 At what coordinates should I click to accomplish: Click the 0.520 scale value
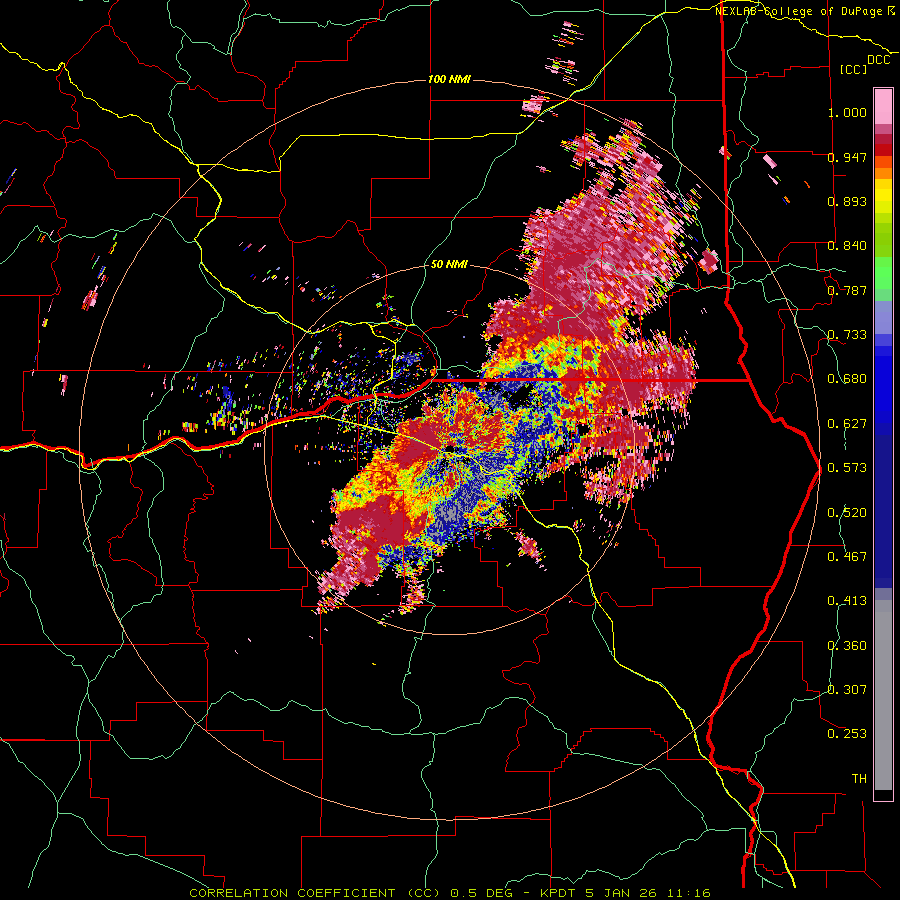tap(847, 513)
